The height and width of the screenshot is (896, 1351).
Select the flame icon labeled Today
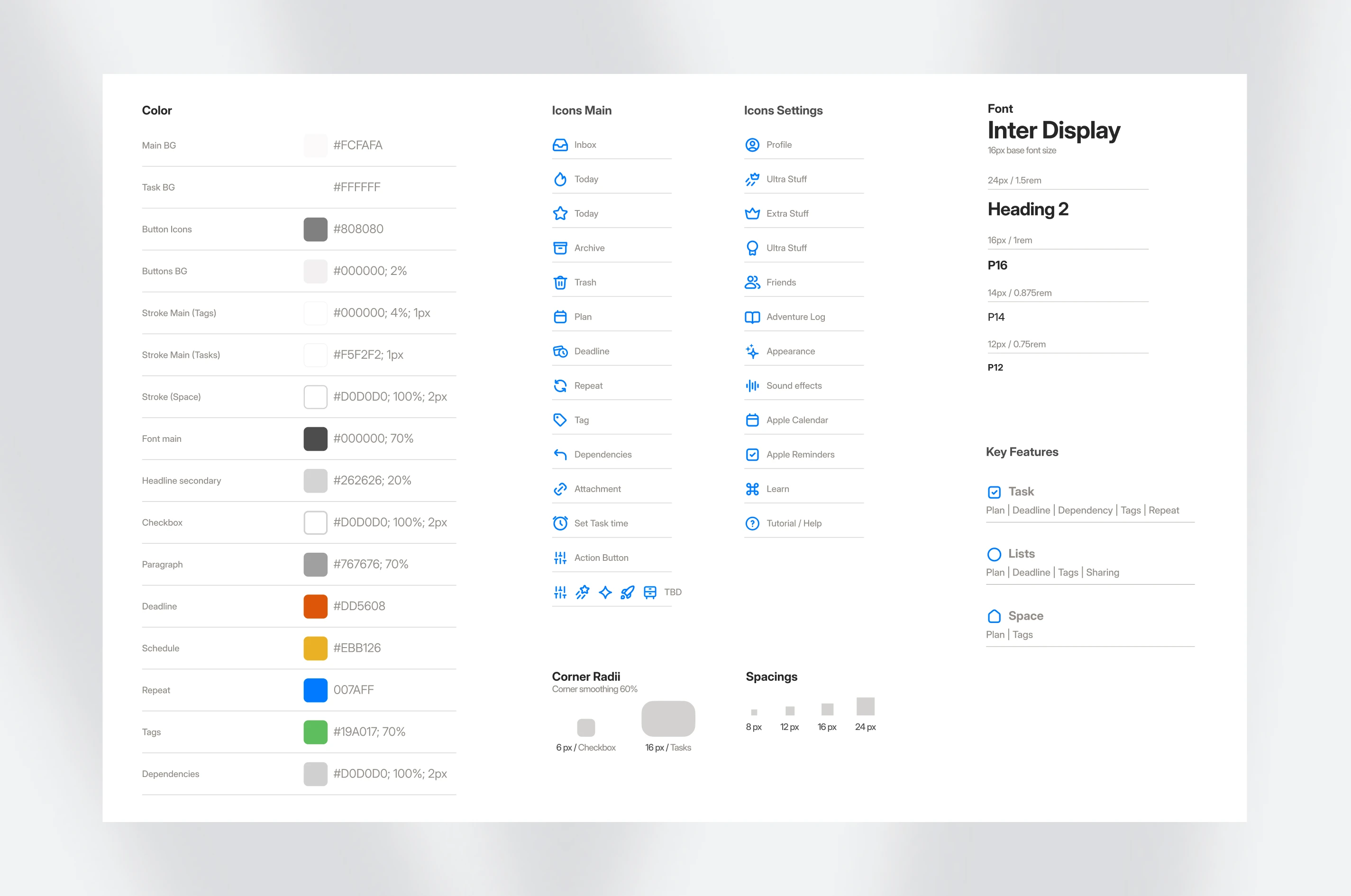560,179
